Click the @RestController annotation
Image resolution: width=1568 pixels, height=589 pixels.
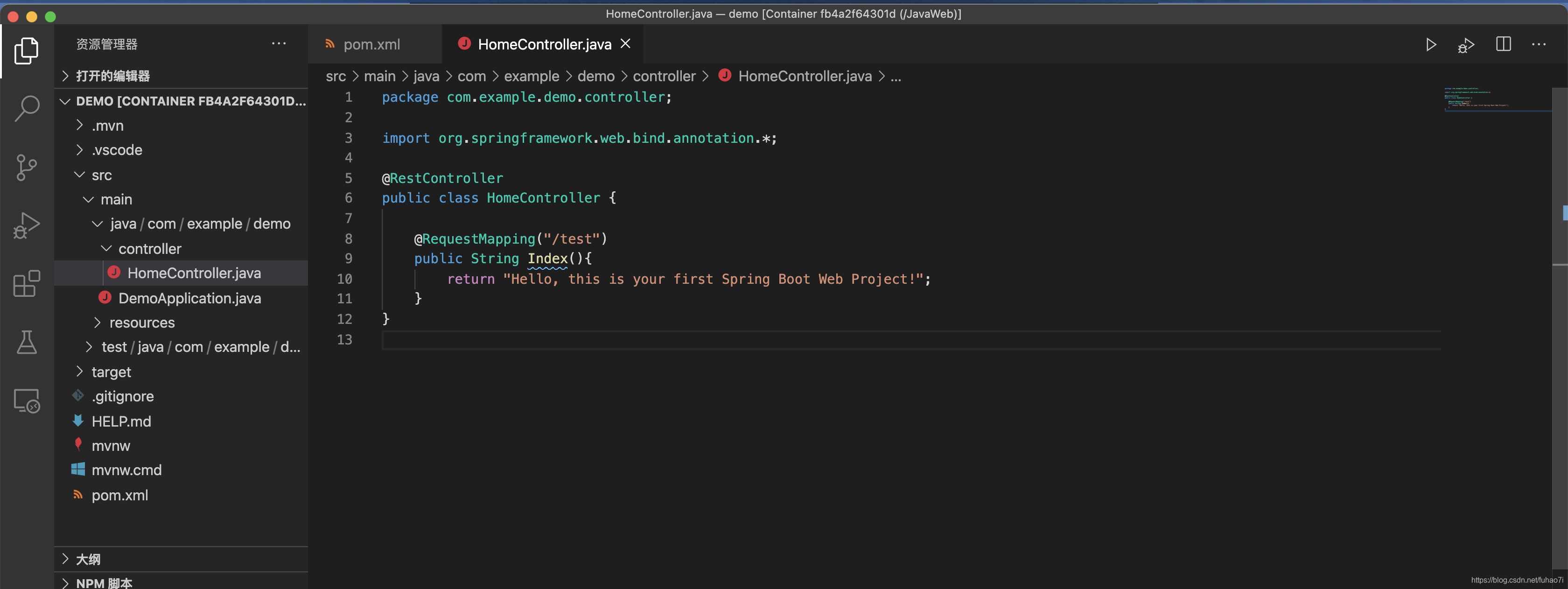pyautogui.click(x=442, y=178)
